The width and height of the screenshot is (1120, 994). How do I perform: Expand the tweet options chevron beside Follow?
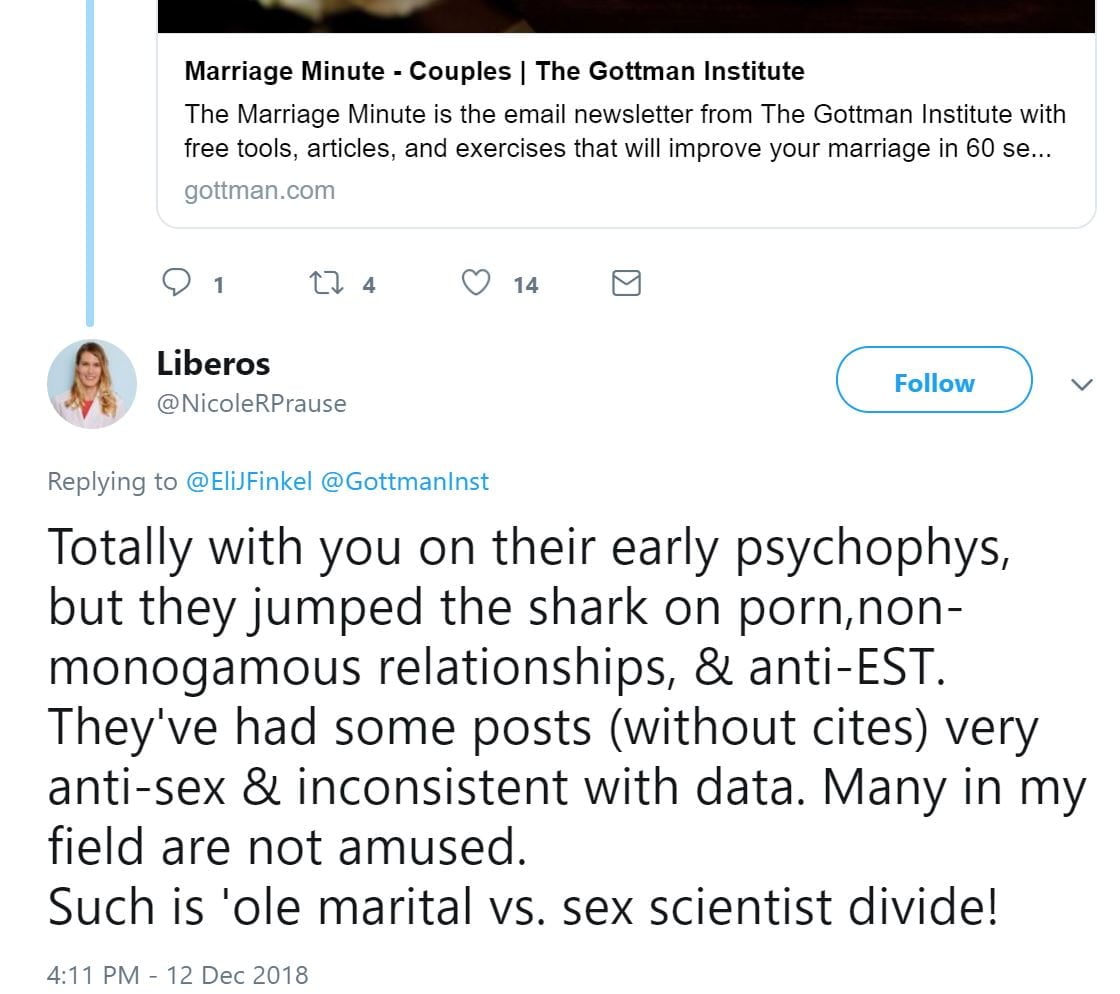tap(1082, 384)
